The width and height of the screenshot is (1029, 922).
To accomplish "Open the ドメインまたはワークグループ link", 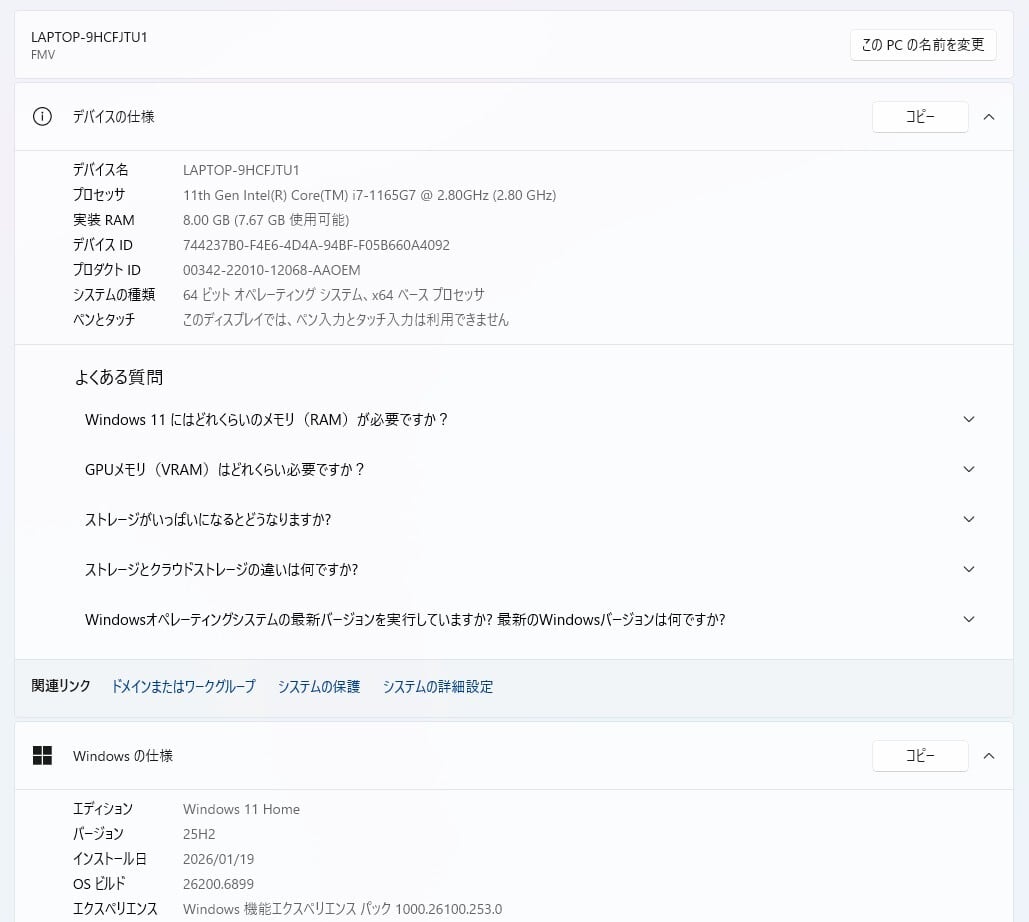I will point(183,687).
